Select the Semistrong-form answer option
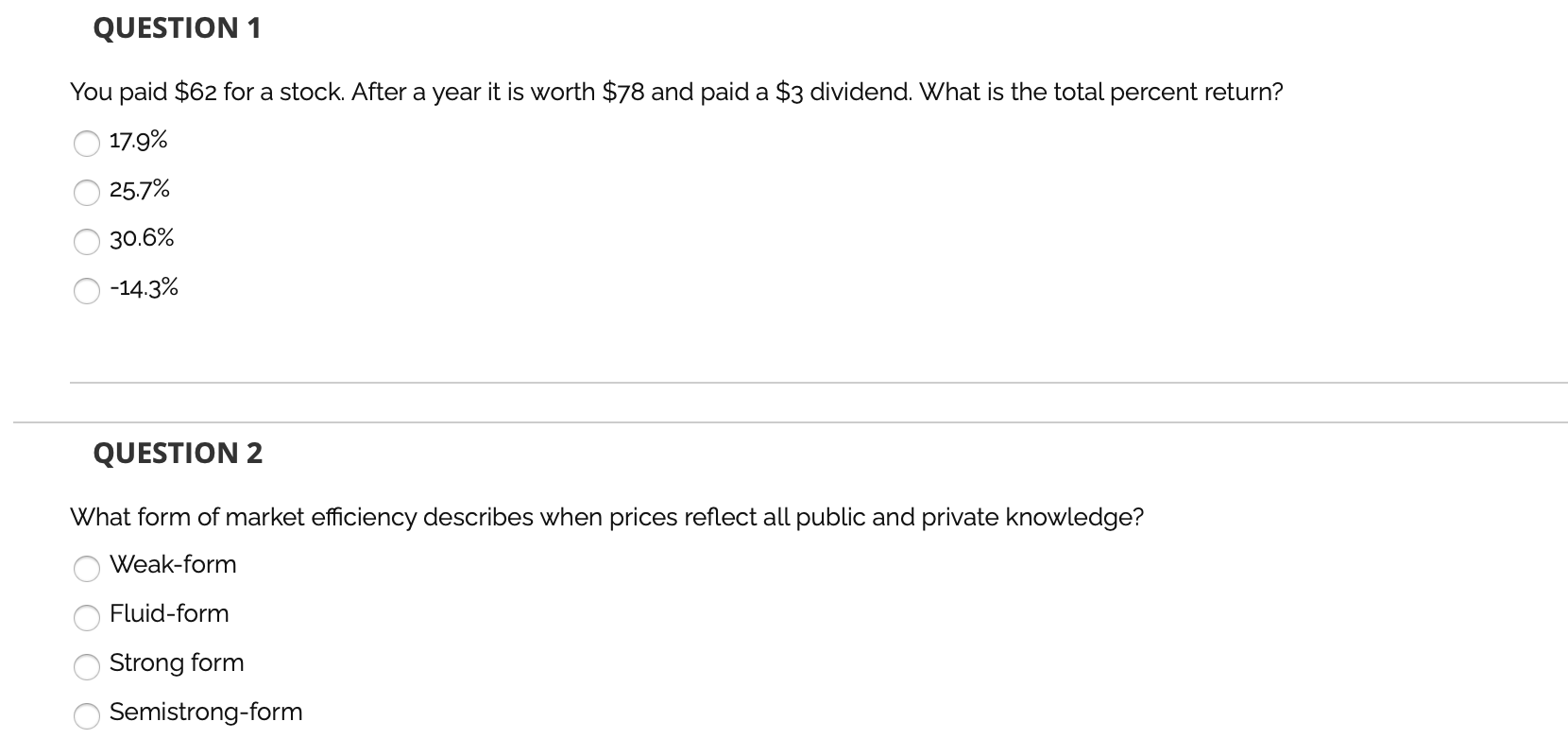 pyautogui.click(x=87, y=716)
